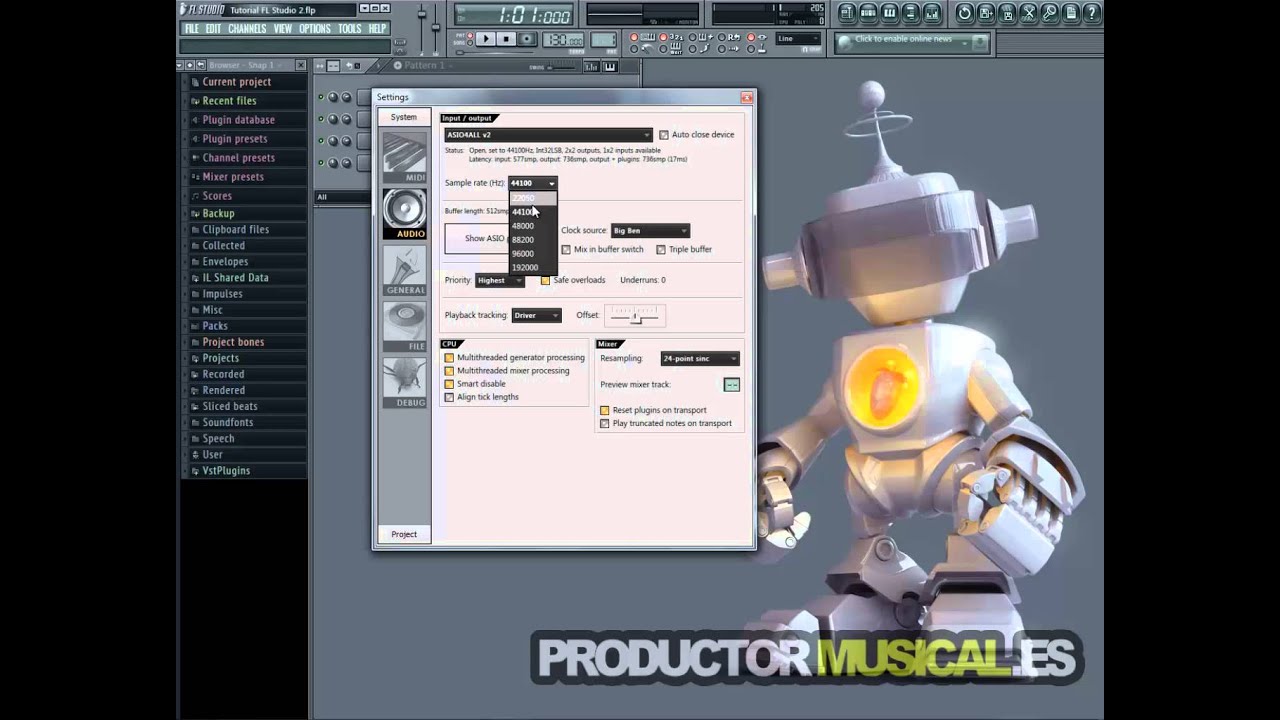Show the step sequencer from top toolbar

pyautogui.click(x=868, y=12)
